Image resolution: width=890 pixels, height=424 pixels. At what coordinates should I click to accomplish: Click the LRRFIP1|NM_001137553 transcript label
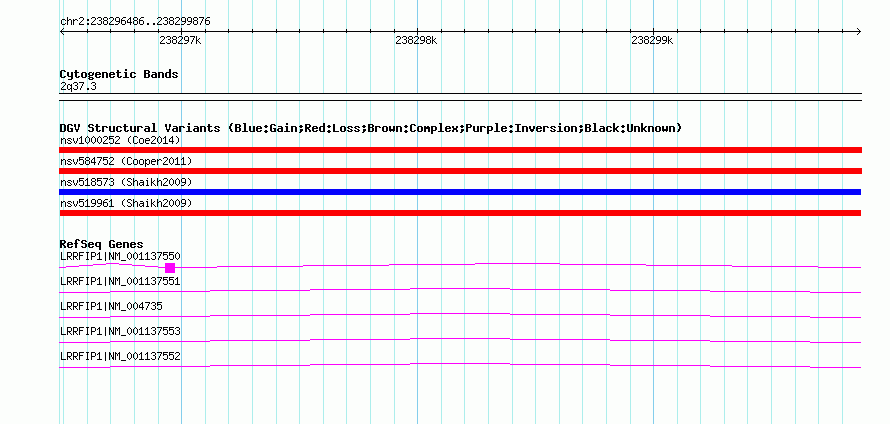(x=120, y=331)
